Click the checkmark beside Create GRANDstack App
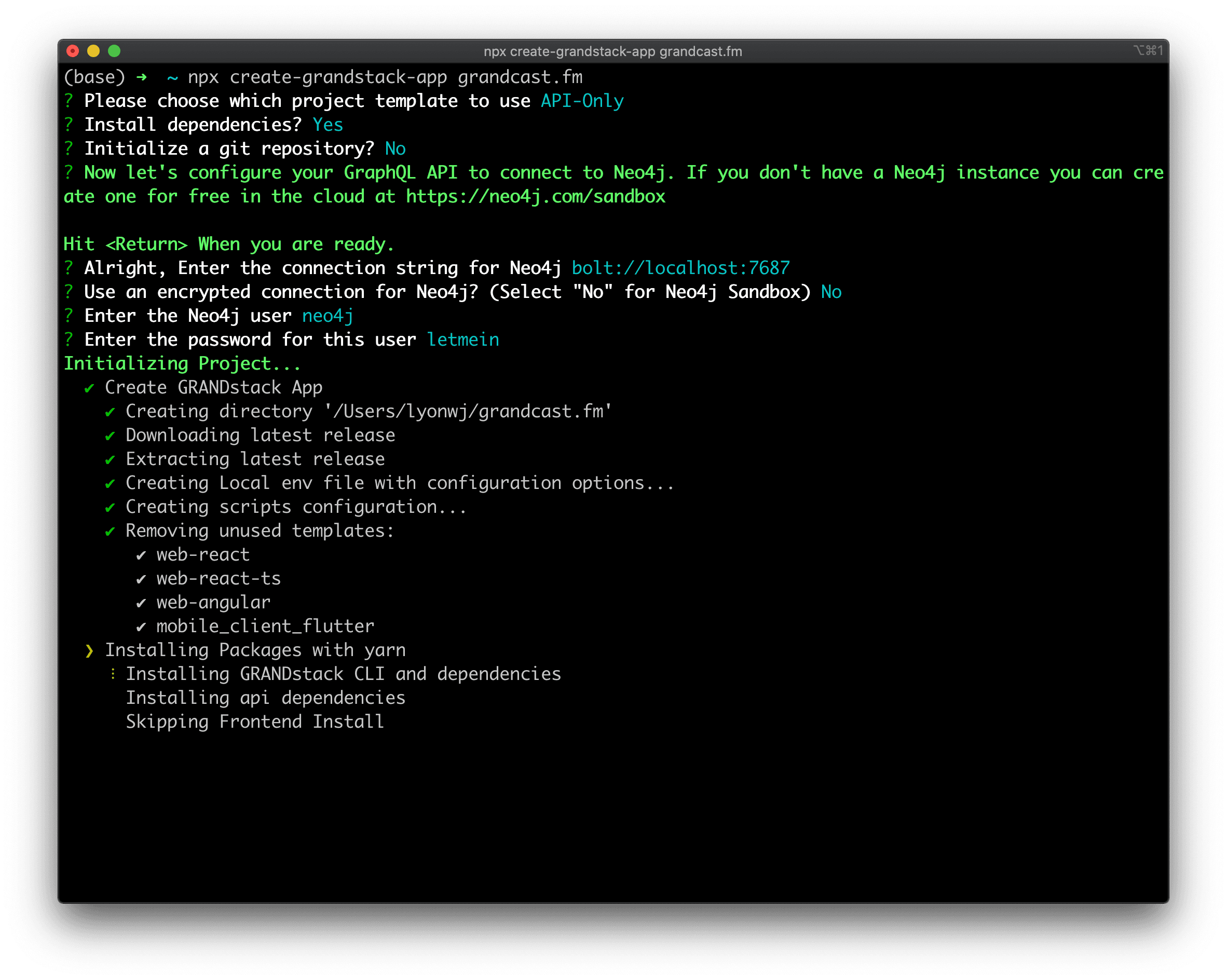The image size is (1227, 980). 89,389
